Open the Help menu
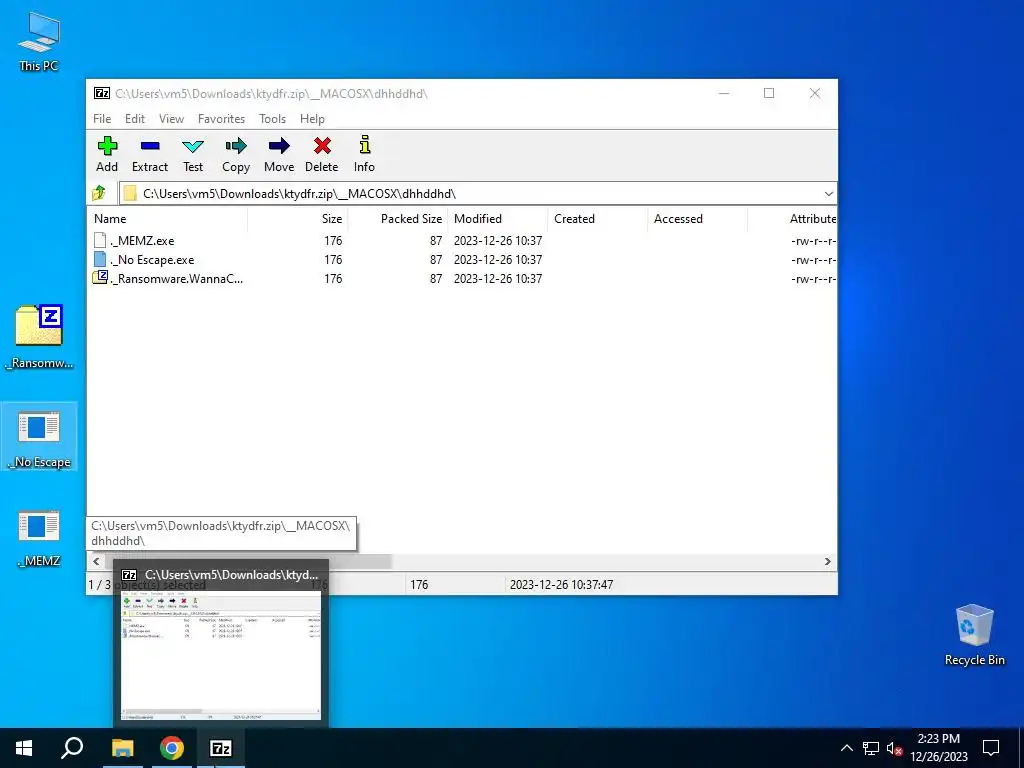 tap(312, 119)
